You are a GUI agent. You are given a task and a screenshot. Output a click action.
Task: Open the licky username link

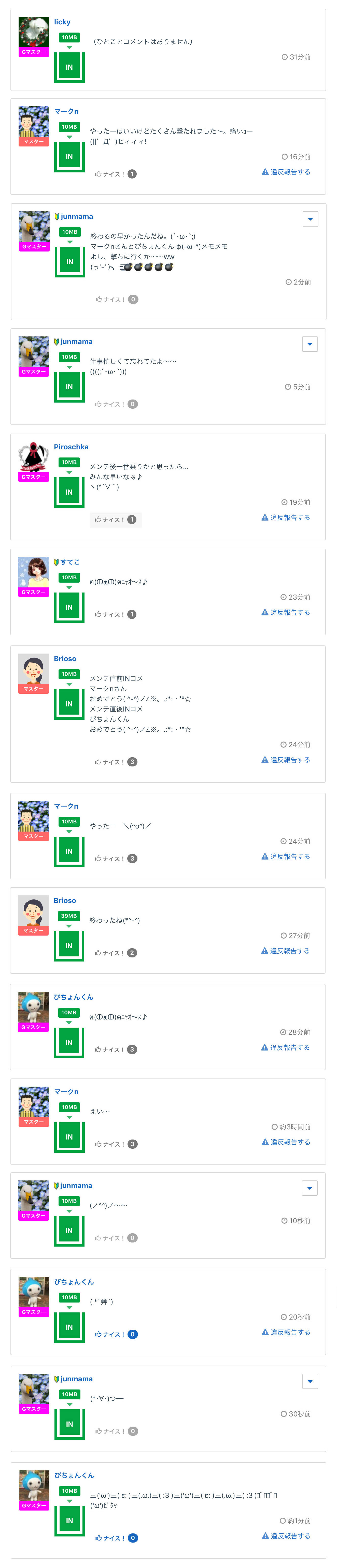point(62,22)
